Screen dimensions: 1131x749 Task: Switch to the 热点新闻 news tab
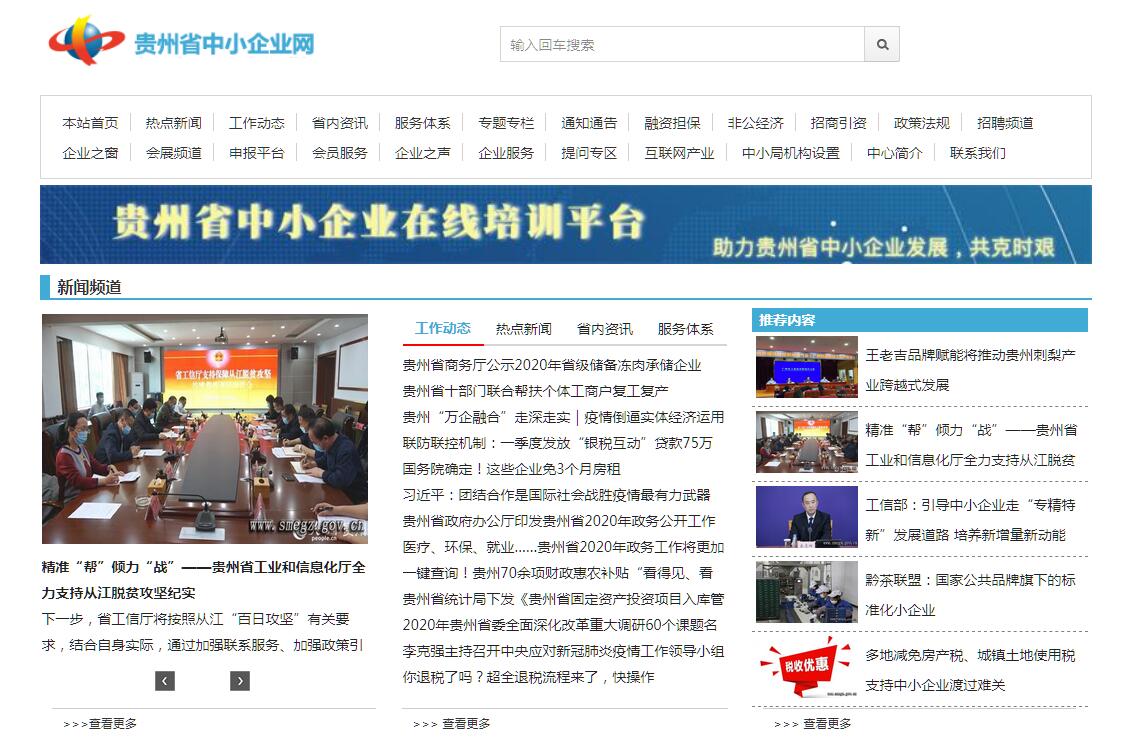click(523, 329)
